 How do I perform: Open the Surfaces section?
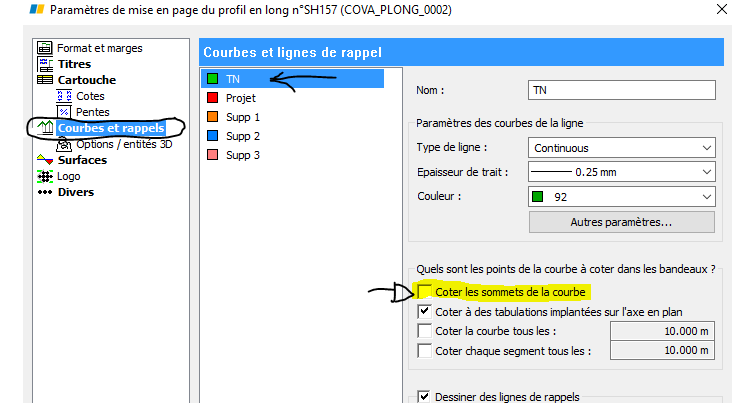click(82, 160)
